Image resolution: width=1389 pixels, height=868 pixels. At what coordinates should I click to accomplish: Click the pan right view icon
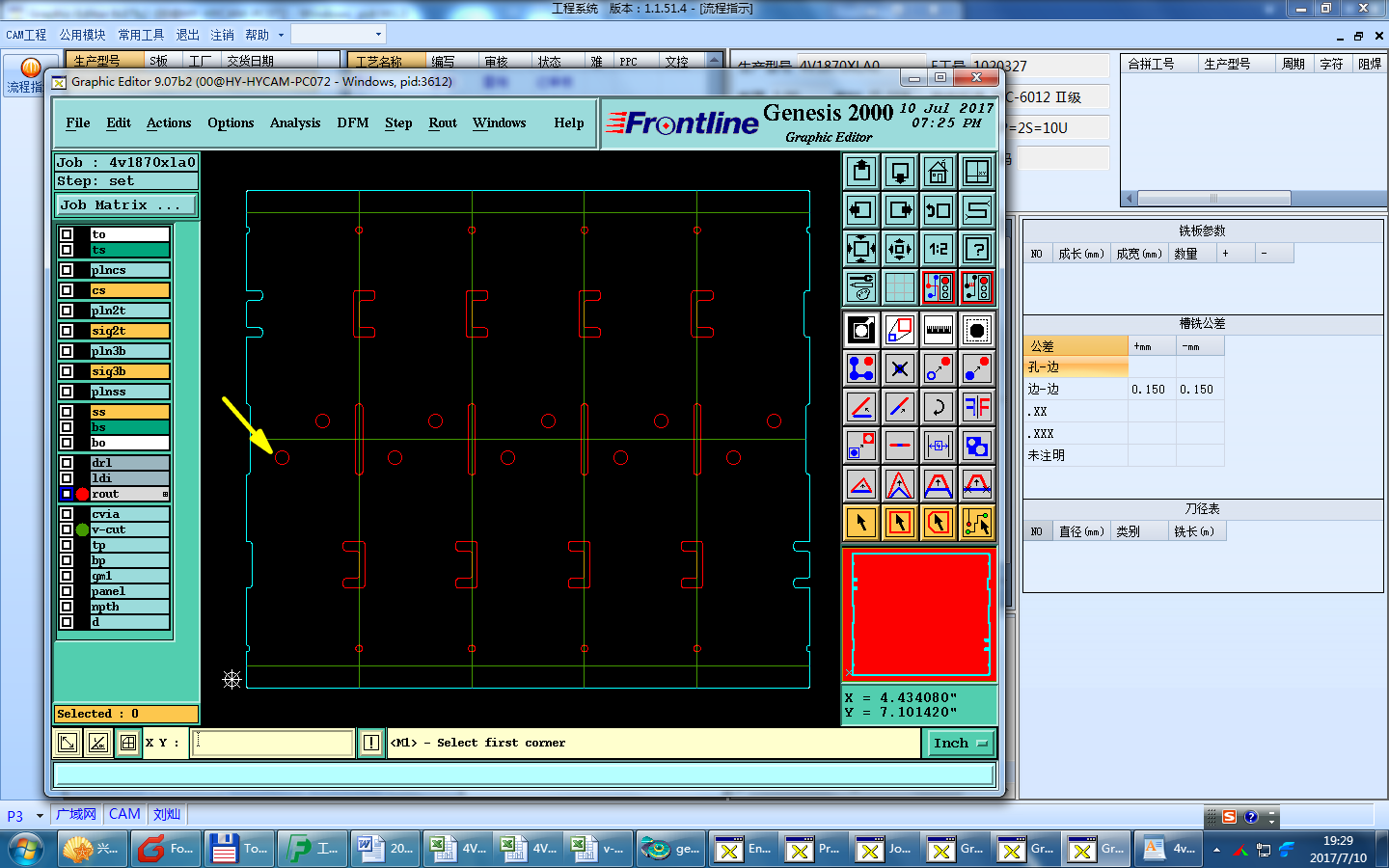[x=900, y=210]
